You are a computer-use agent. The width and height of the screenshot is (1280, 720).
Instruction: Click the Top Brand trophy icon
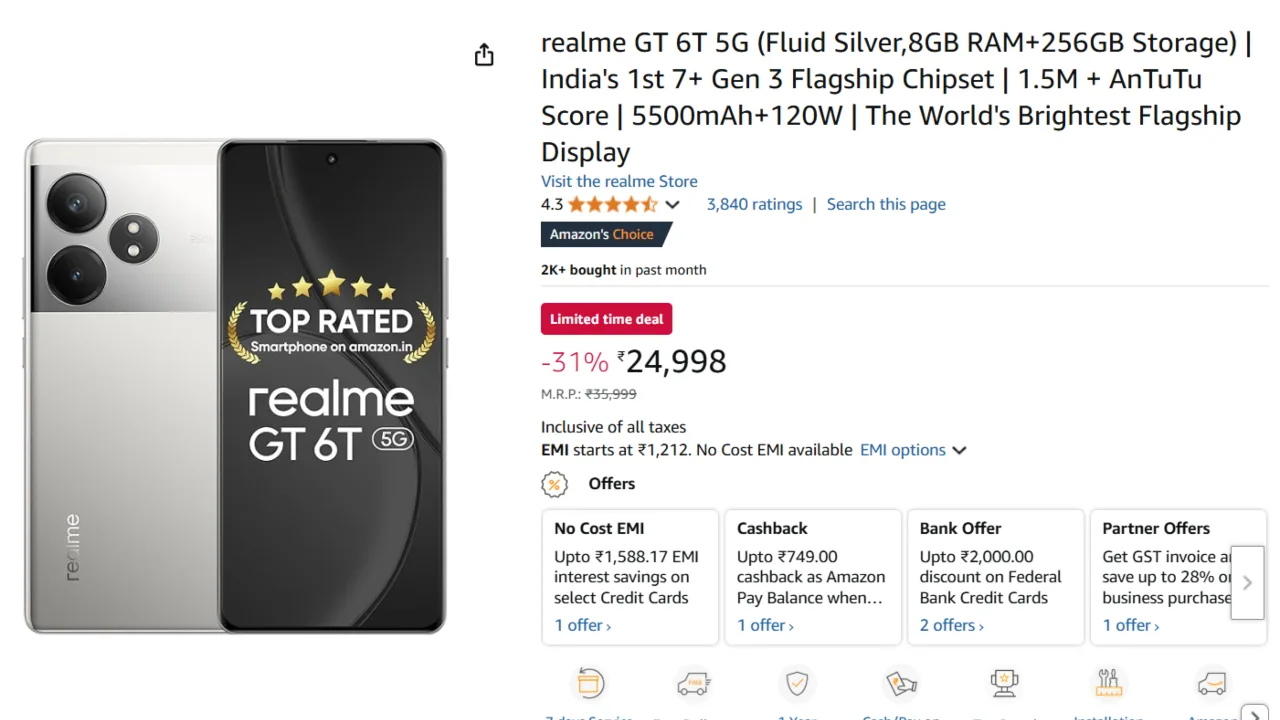click(x=1004, y=684)
